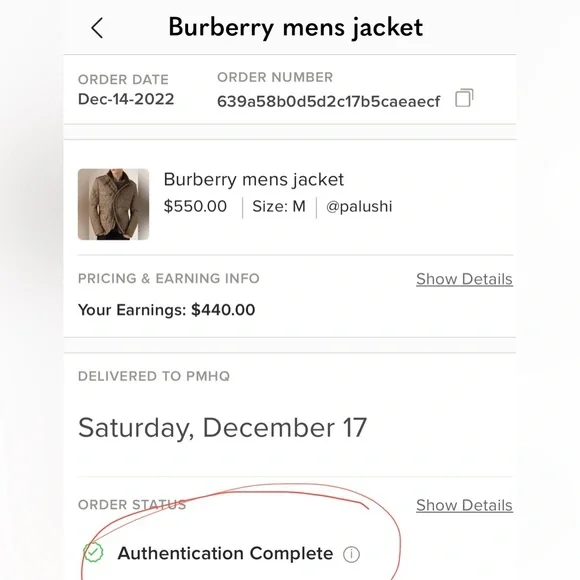Tap the Size: M label
Image resolution: width=580 pixels, height=580 pixels.
279,206
